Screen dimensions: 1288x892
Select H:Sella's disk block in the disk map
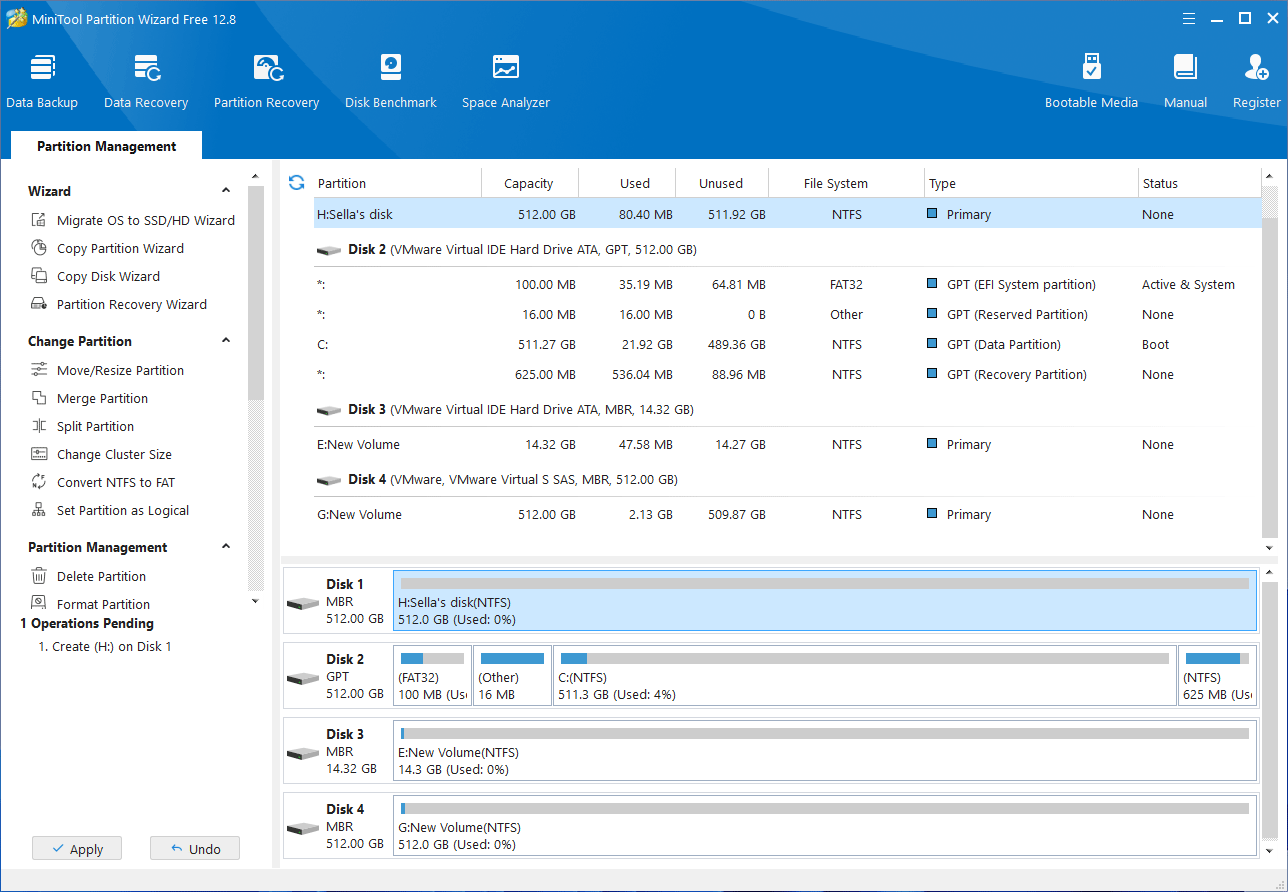tap(825, 601)
